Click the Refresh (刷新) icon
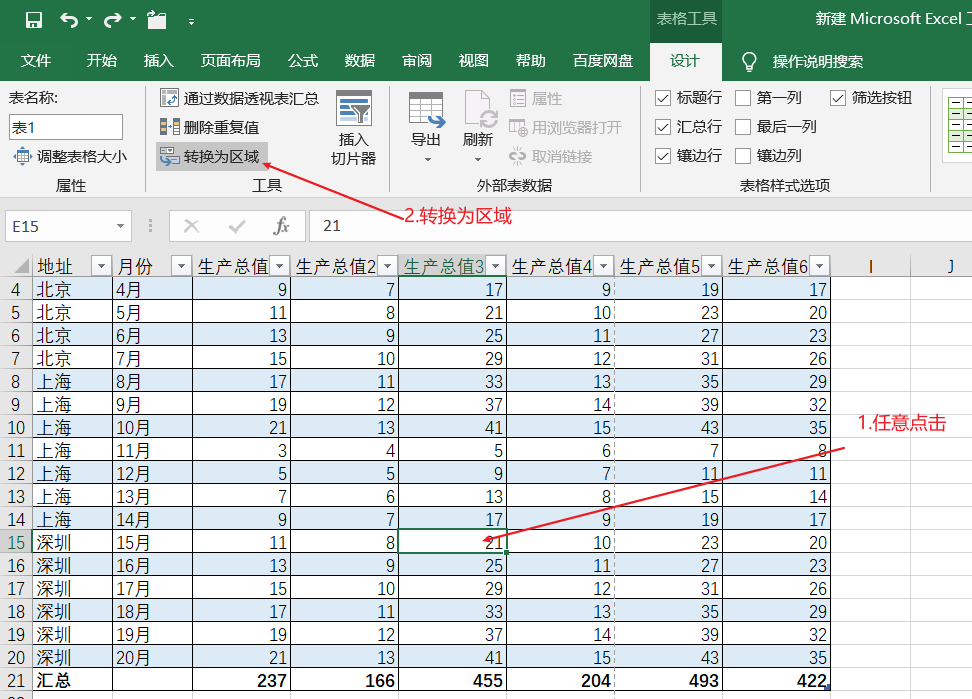 pyautogui.click(x=479, y=110)
